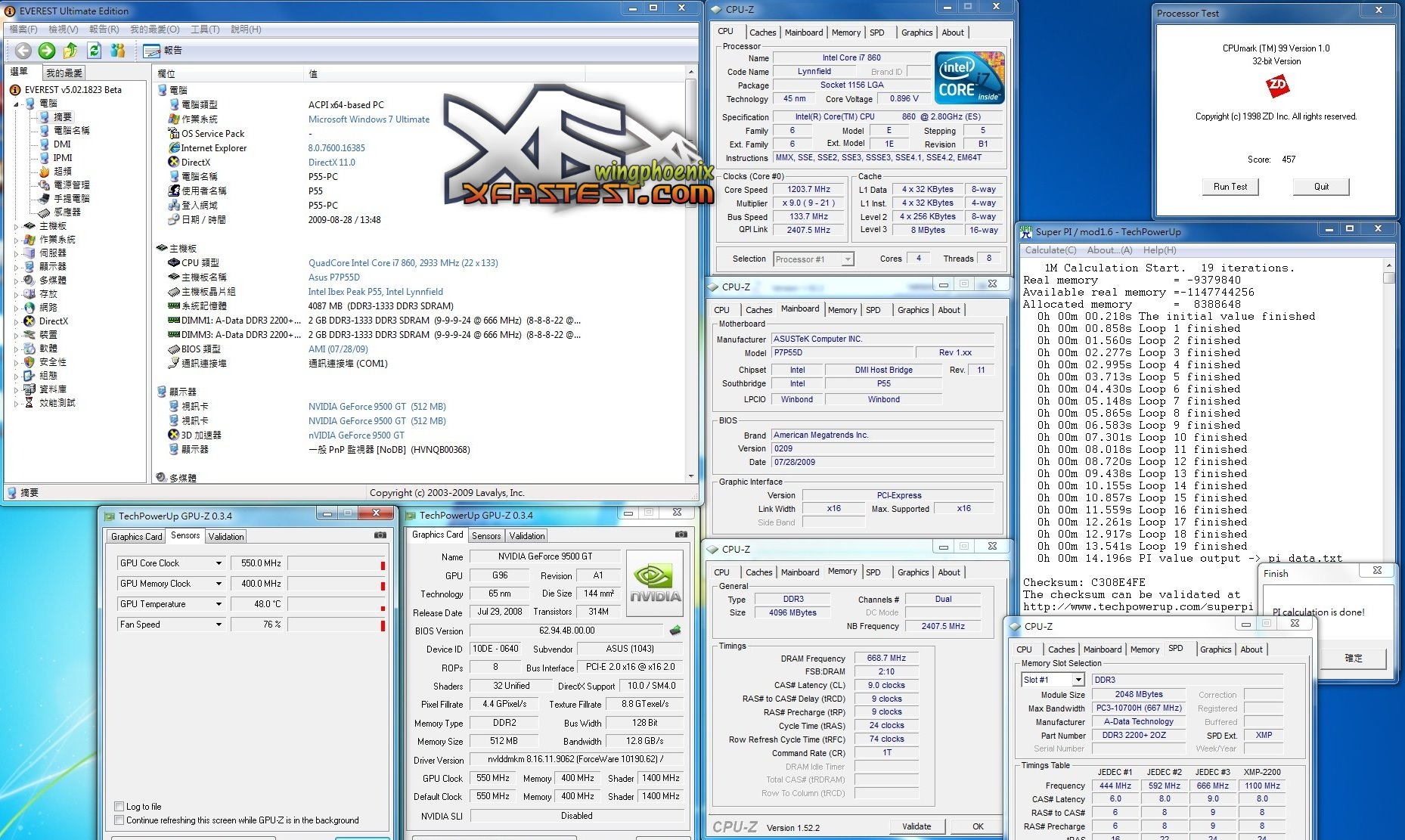1405x840 pixels.
Task: Click the Run Test button
Action: (1230, 187)
